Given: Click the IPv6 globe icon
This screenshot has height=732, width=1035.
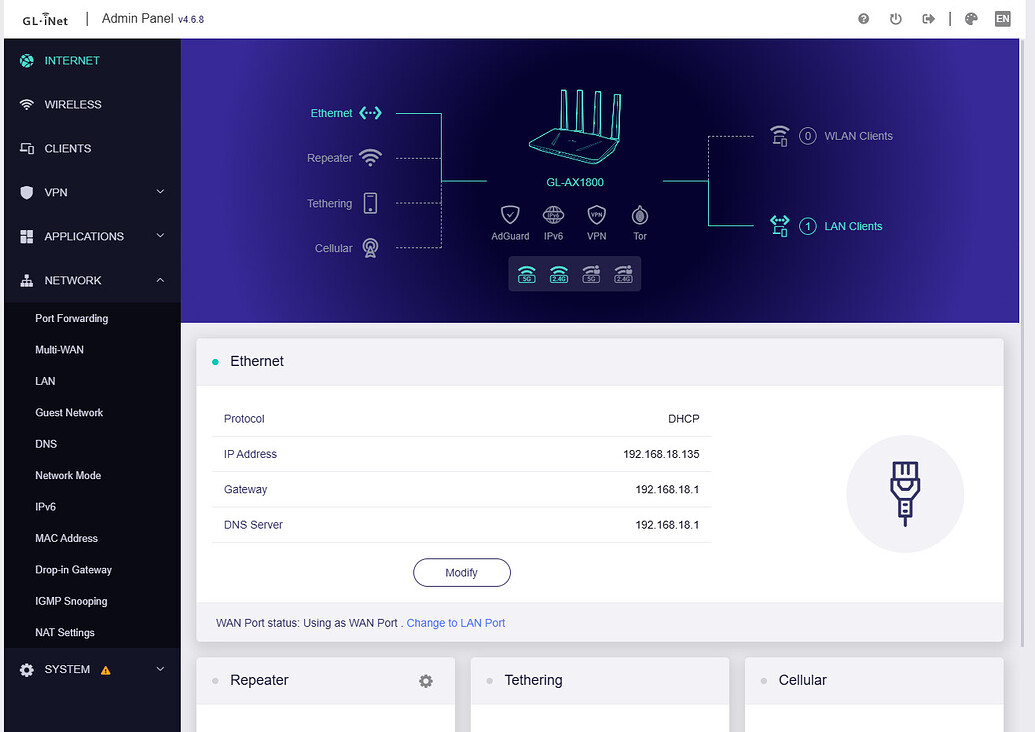Looking at the screenshot, I should (x=553, y=215).
